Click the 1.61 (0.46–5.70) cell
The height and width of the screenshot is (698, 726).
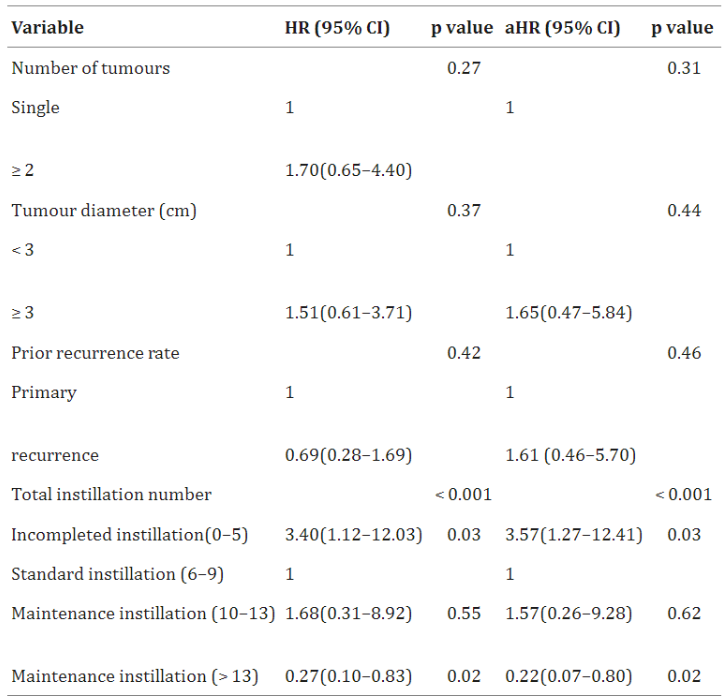tap(571, 455)
